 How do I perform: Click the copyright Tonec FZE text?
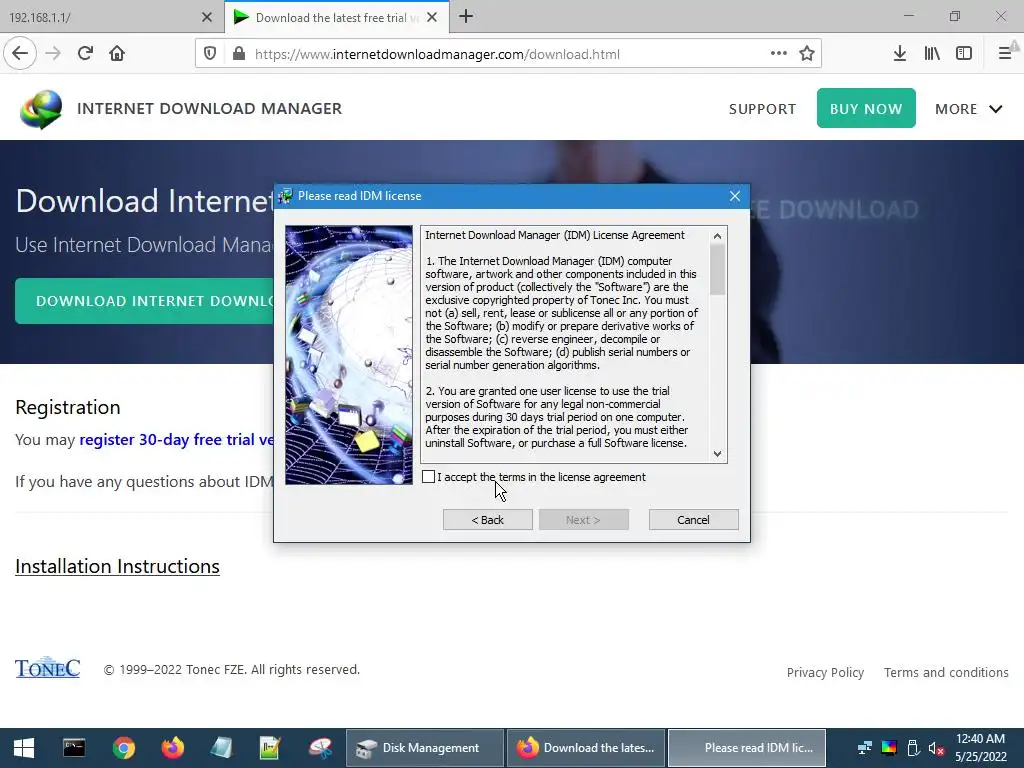click(x=232, y=670)
